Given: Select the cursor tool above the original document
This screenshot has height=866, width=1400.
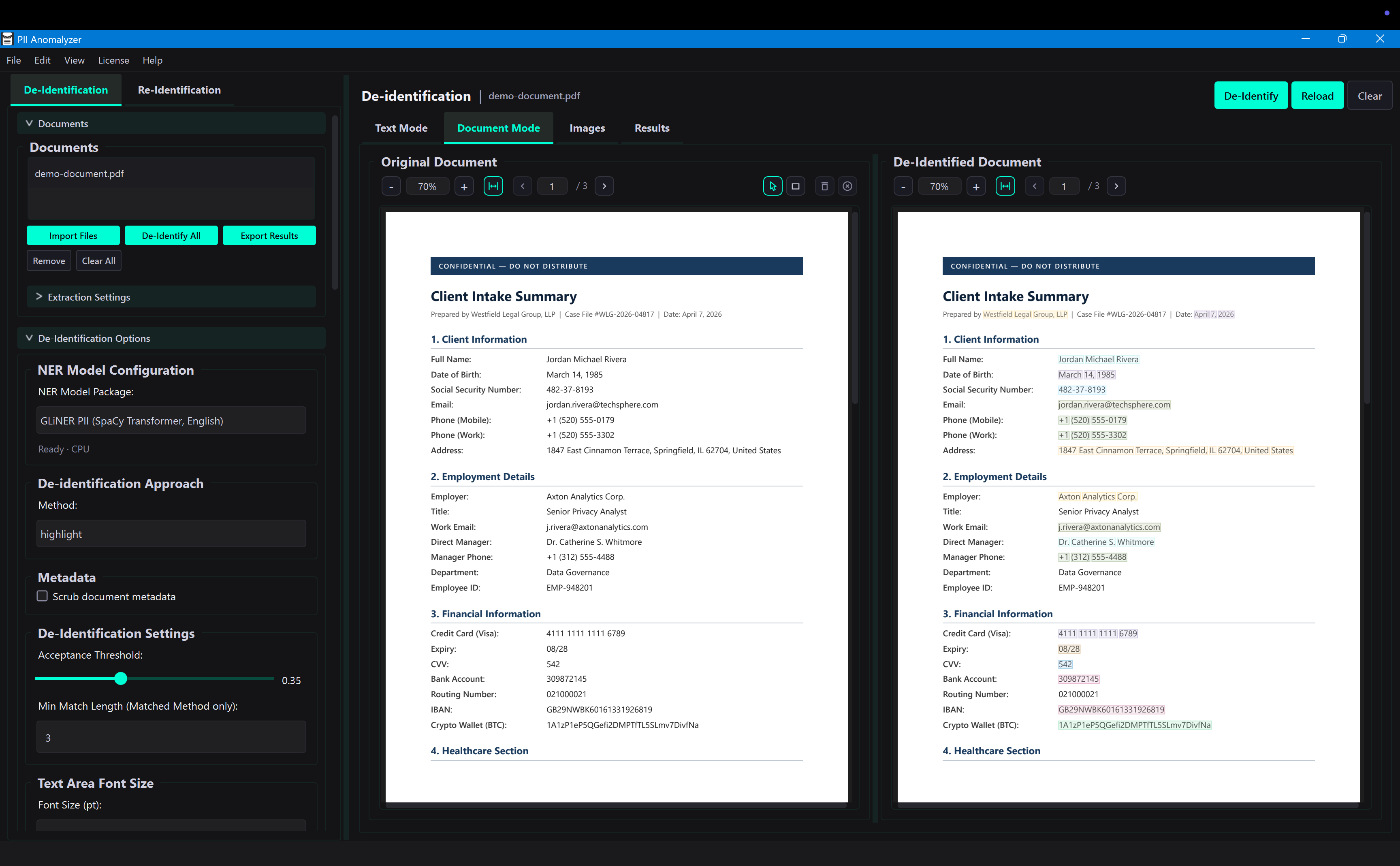Looking at the screenshot, I should tap(772, 186).
